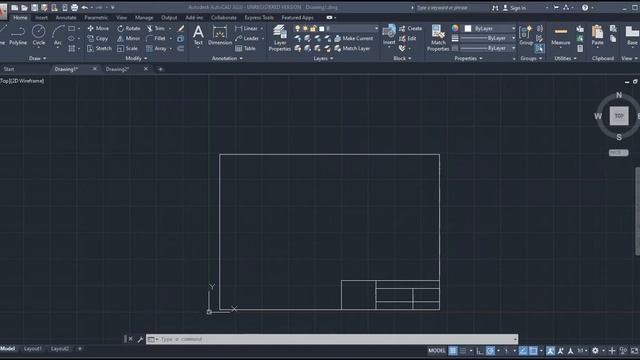Select the Polyline tool
This screenshot has height=360, width=640.
[x=18, y=35]
